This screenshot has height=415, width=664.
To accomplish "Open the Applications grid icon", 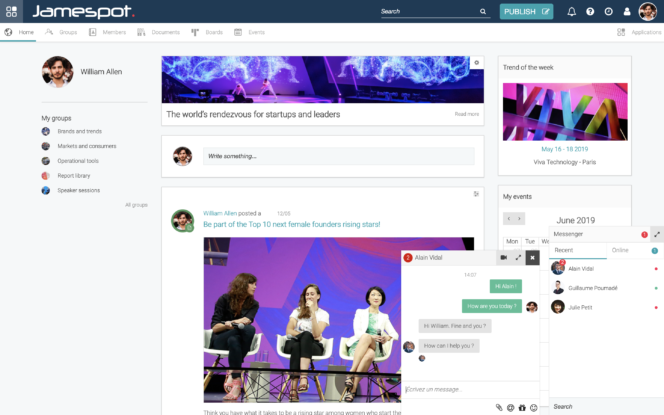I will 622,32.
